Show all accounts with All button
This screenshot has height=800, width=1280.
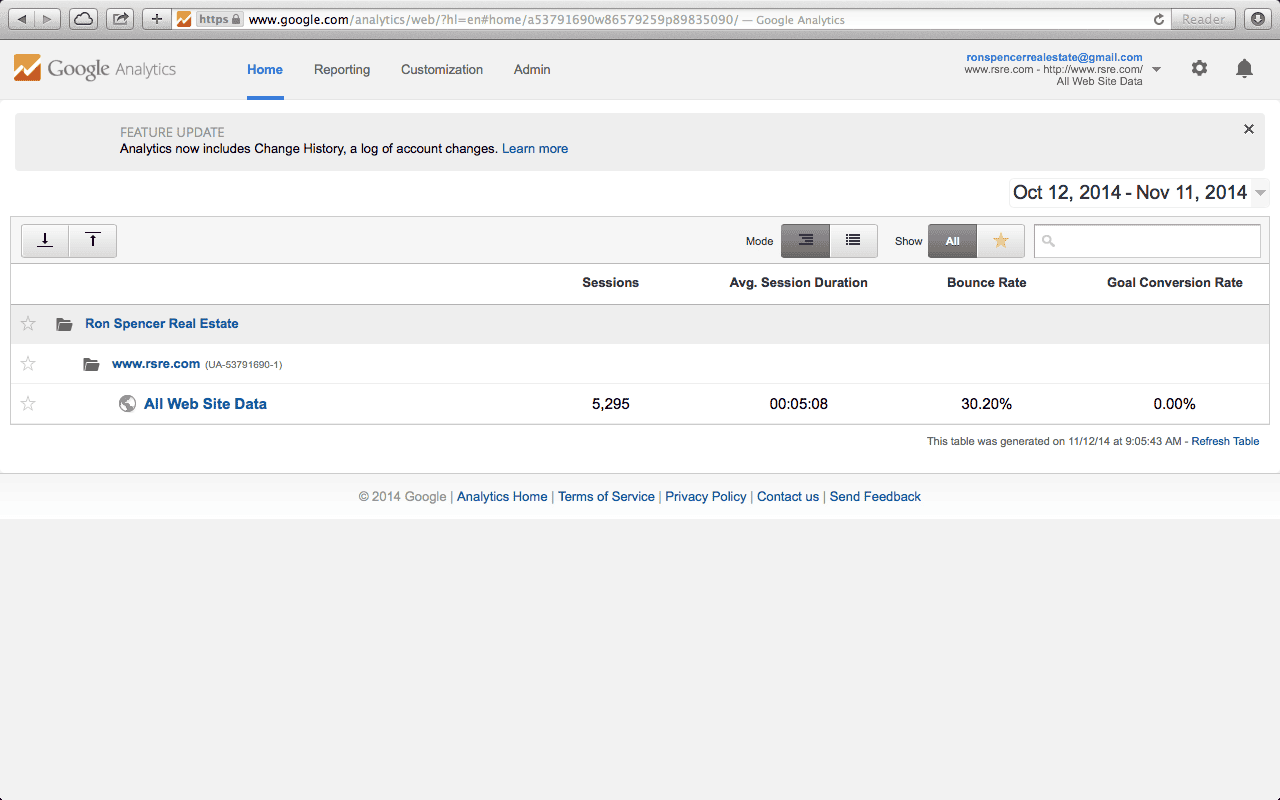tap(952, 241)
